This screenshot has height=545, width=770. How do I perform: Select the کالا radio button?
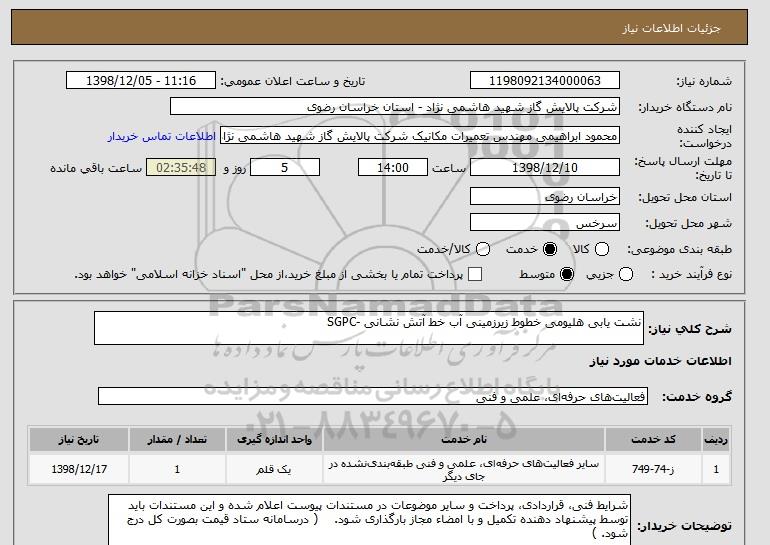tap(602, 249)
